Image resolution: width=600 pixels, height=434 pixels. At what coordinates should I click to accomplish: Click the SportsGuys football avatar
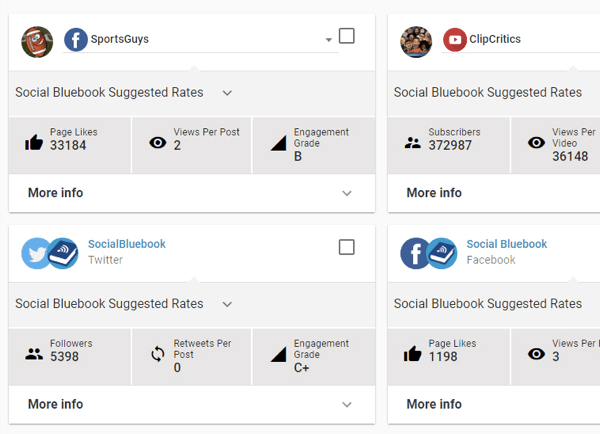[x=37, y=42]
